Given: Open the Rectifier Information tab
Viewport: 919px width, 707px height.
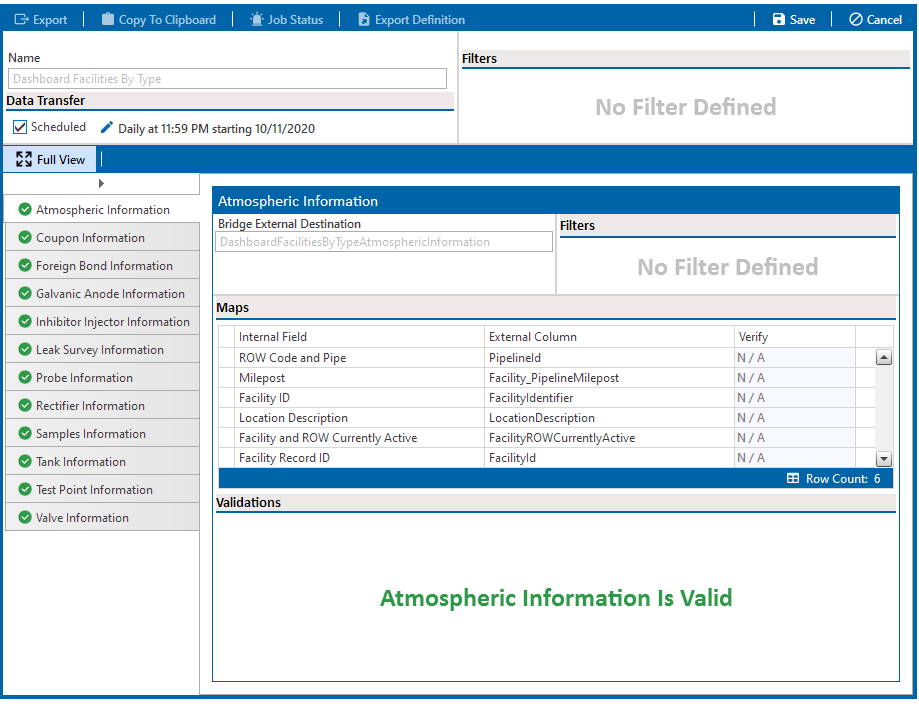Looking at the screenshot, I should pos(90,406).
